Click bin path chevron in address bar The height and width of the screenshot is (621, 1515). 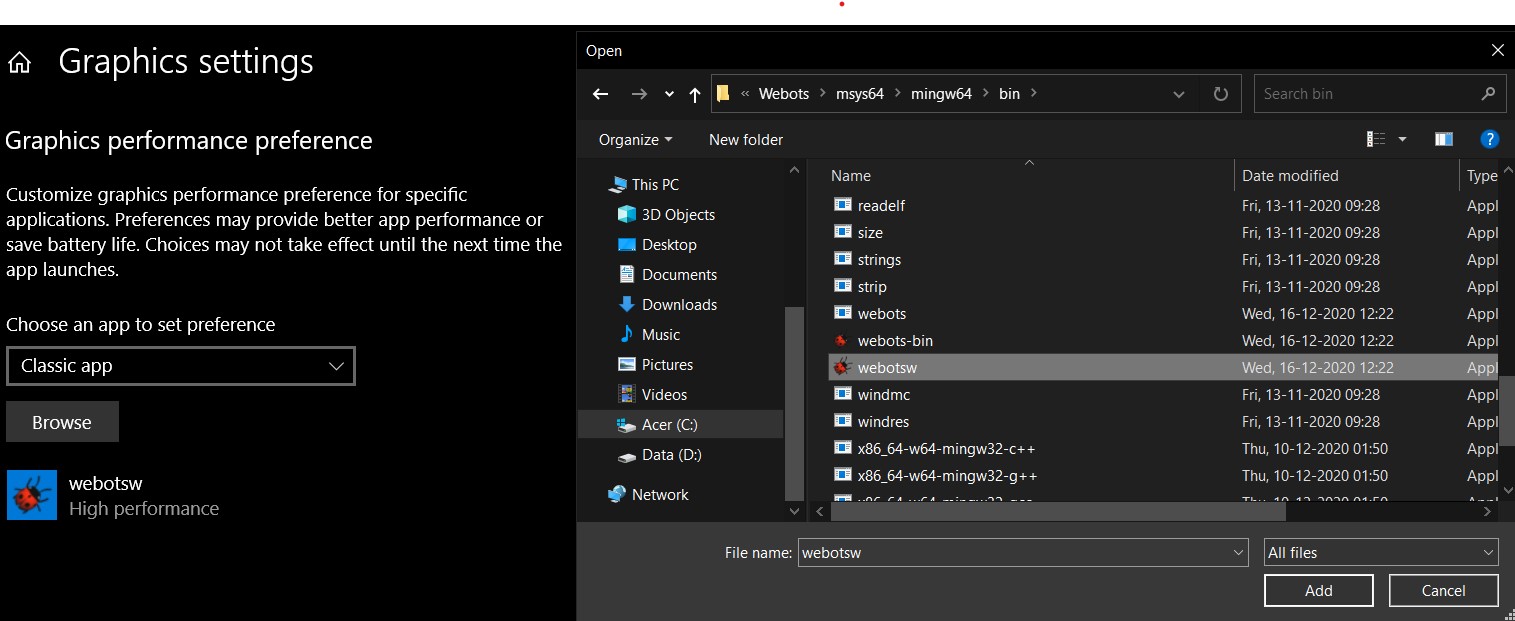pyautogui.click(x=1034, y=94)
